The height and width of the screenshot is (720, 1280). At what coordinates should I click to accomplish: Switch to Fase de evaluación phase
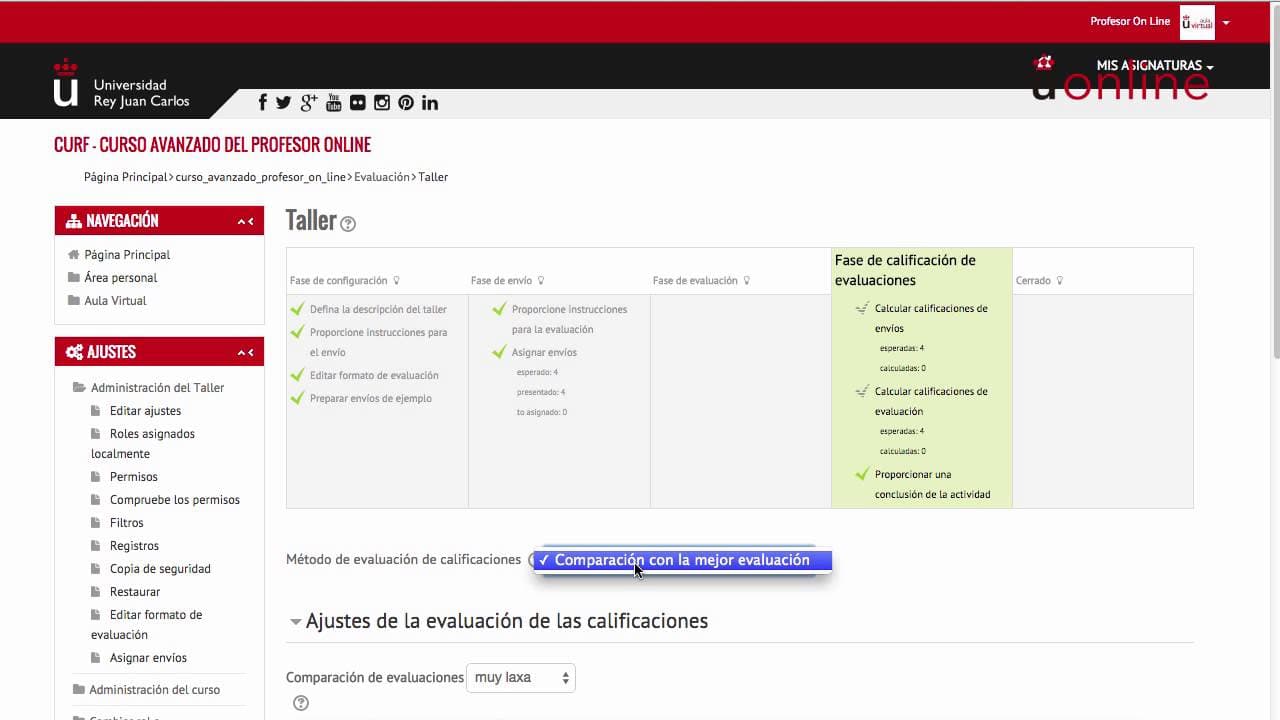[695, 281]
